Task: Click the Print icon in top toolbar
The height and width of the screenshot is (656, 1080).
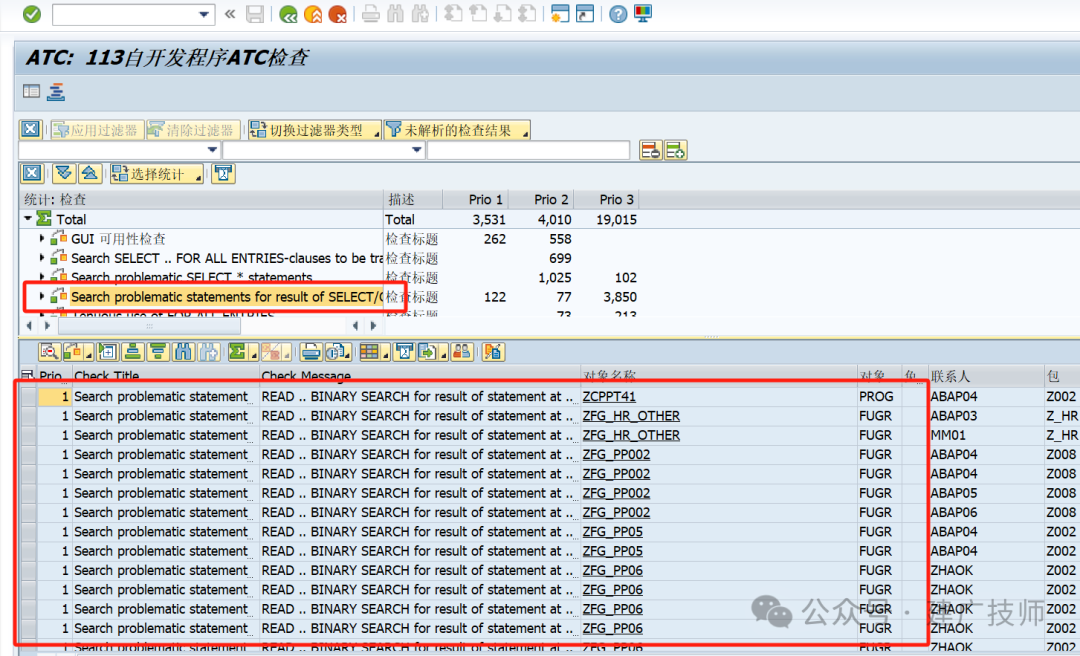Action: coord(371,14)
